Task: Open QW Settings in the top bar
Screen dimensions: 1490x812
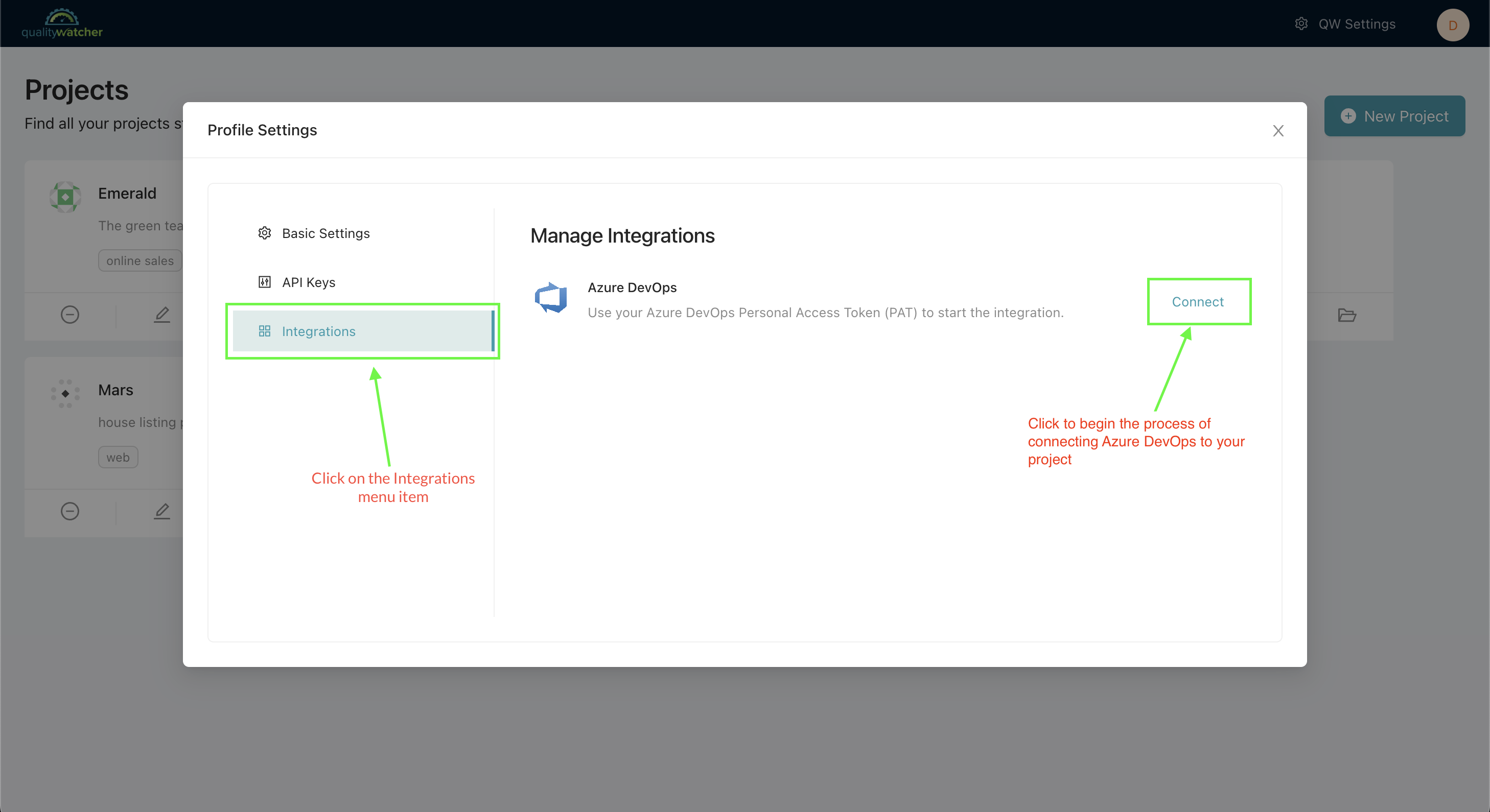Action: point(1346,23)
